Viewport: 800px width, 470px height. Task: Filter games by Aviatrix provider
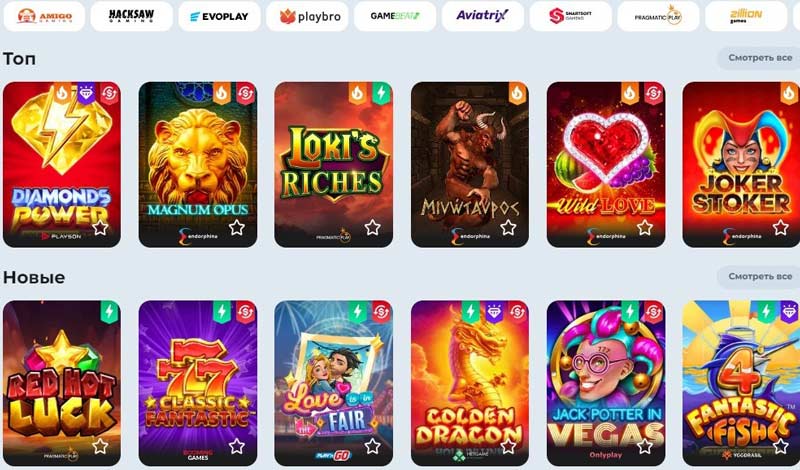[483, 16]
